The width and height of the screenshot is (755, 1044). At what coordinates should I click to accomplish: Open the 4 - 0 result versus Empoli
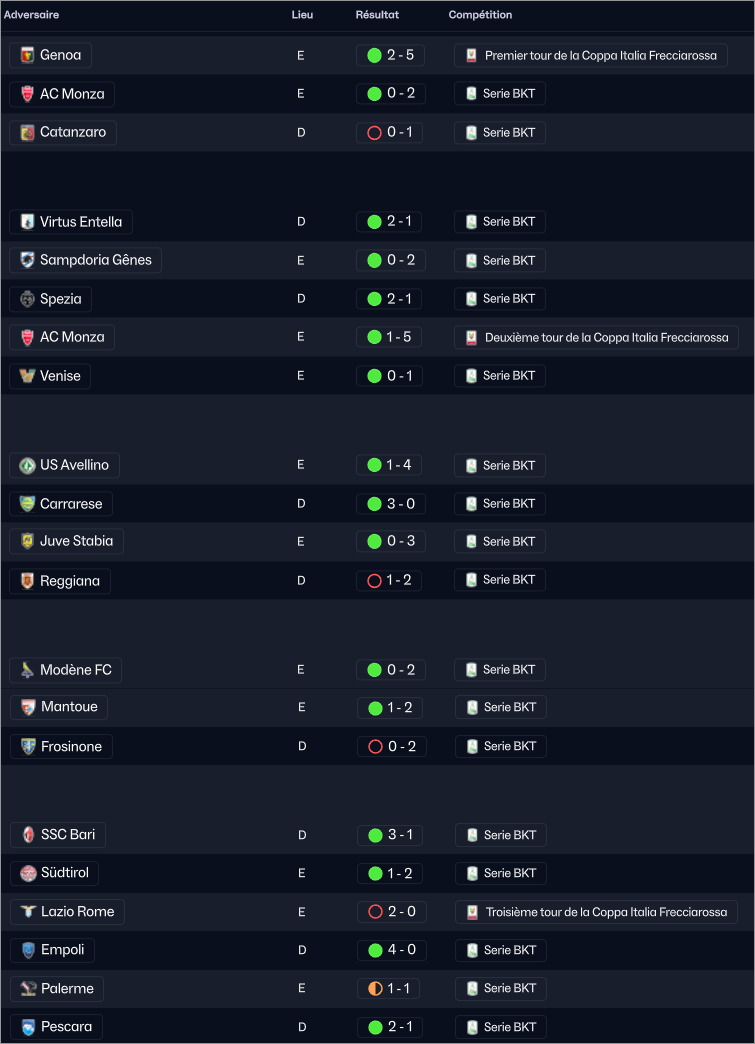tap(390, 950)
